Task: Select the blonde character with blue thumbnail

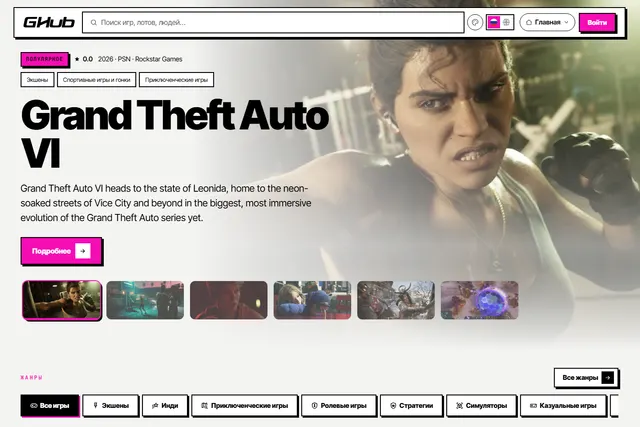Action: point(312,300)
